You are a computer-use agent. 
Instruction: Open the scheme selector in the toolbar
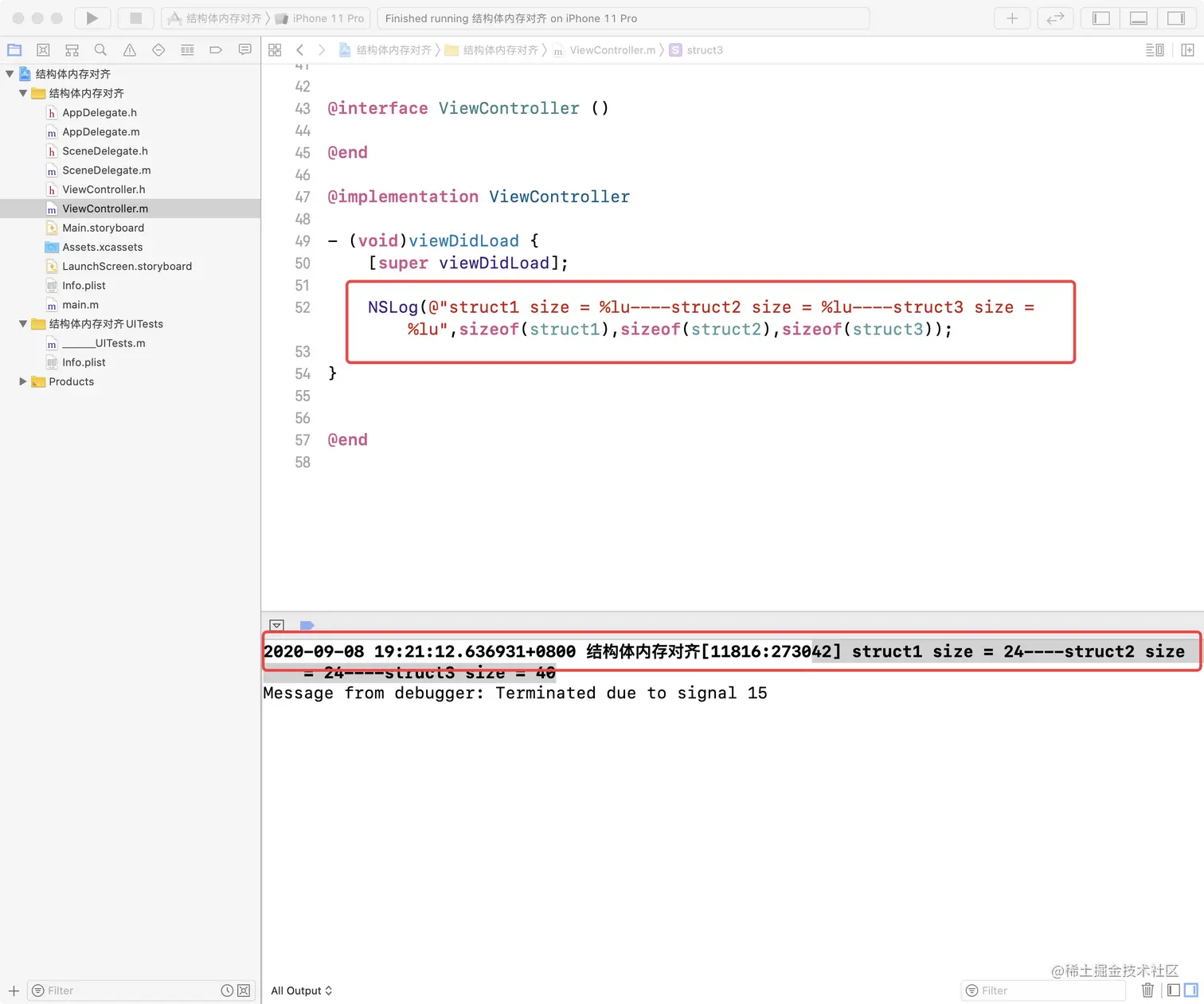point(216,18)
